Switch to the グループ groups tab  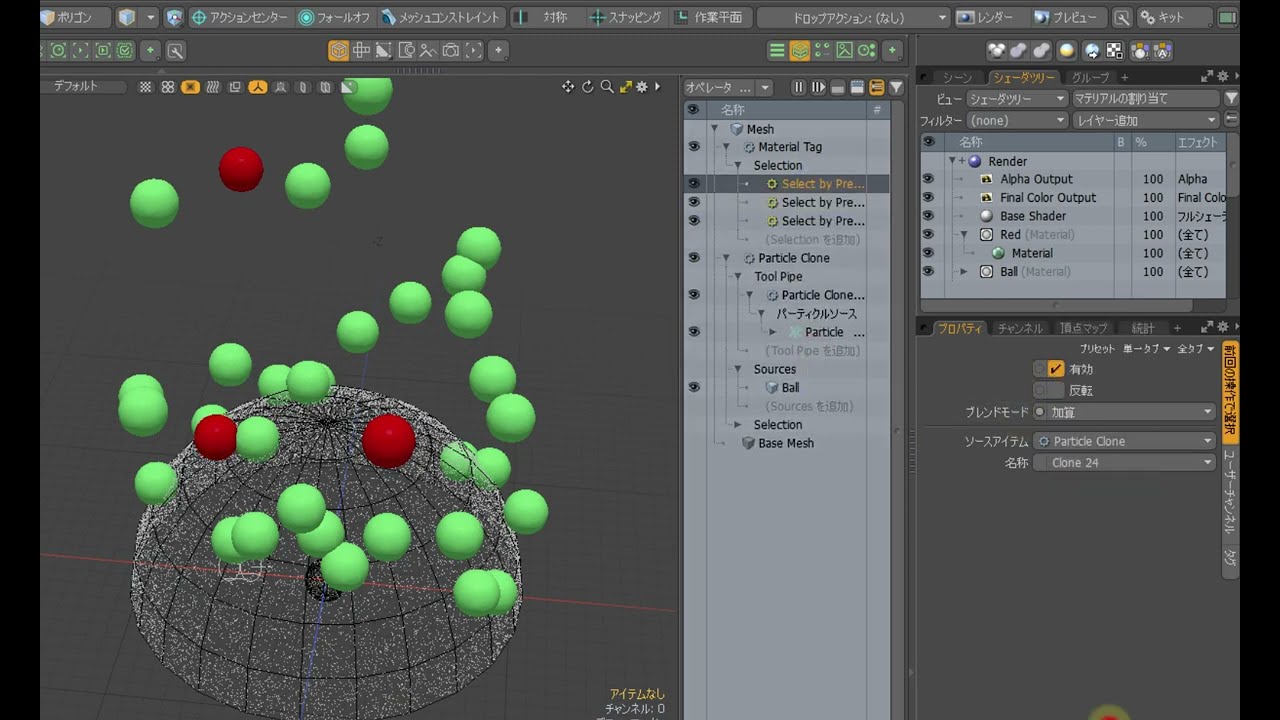click(x=1090, y=77)
